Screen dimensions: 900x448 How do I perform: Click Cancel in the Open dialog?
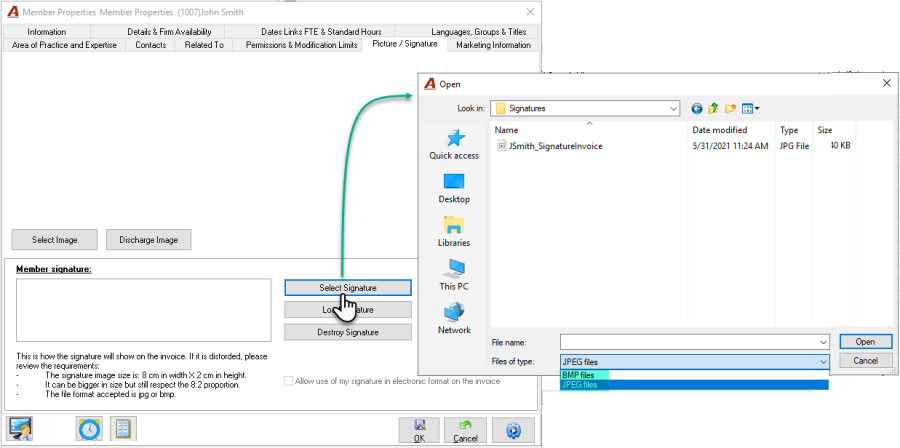[866, 360]
